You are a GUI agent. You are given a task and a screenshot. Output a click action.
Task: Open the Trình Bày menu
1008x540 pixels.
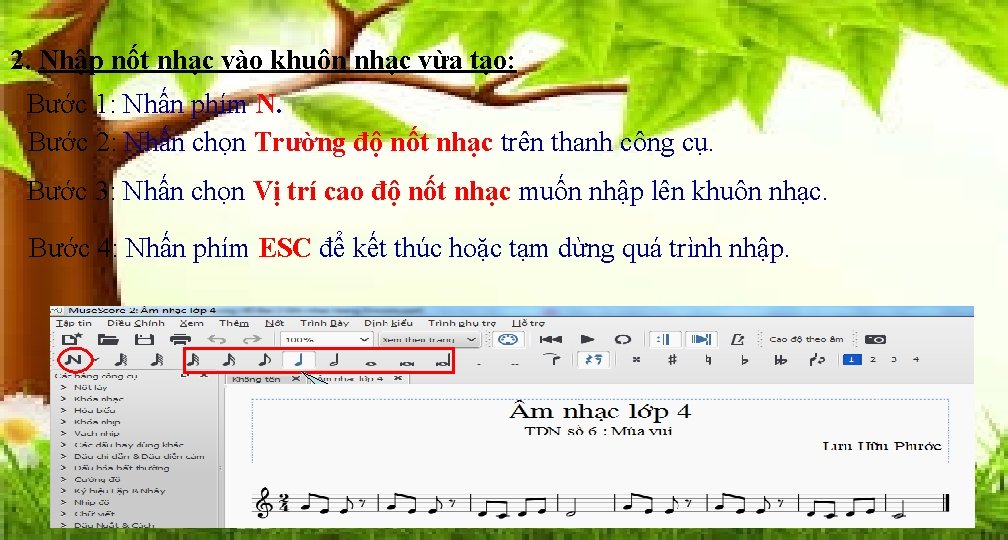(325, 323)
